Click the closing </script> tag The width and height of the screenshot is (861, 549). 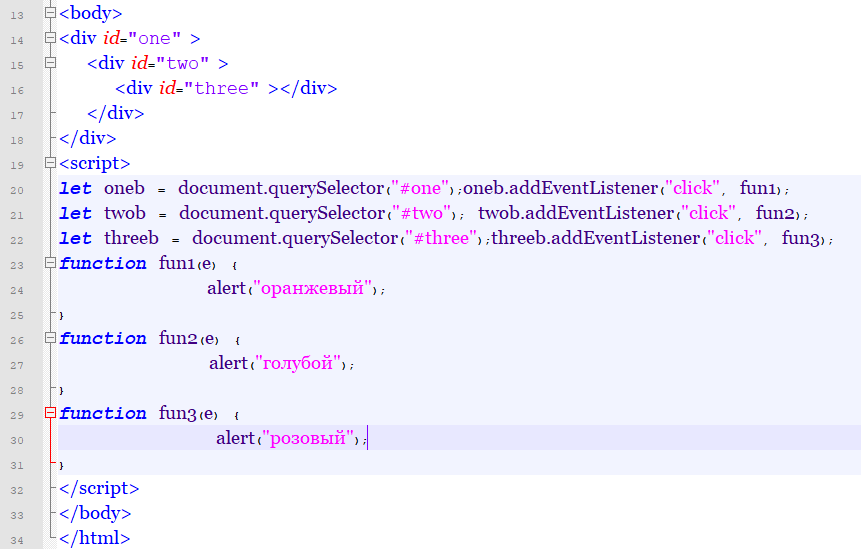[x=99, y=489]
